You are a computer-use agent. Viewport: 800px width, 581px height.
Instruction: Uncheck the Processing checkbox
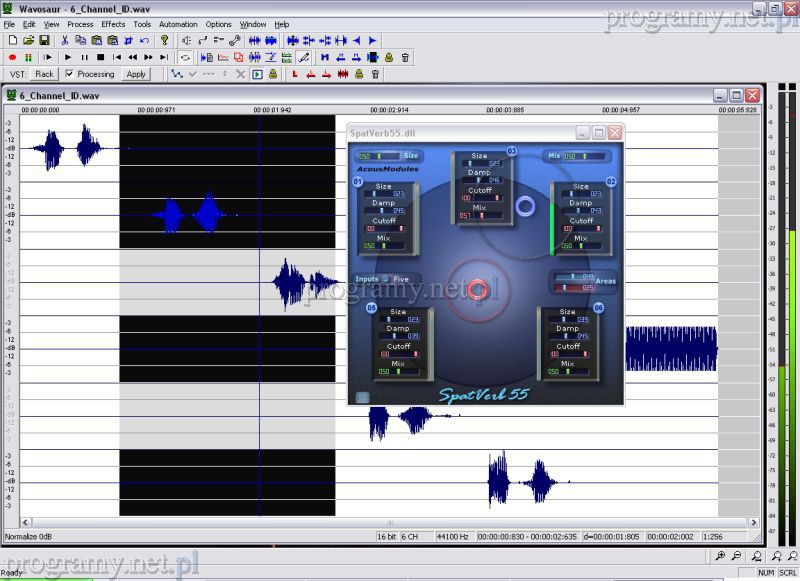pyautogui.click(x=69, y=74)
